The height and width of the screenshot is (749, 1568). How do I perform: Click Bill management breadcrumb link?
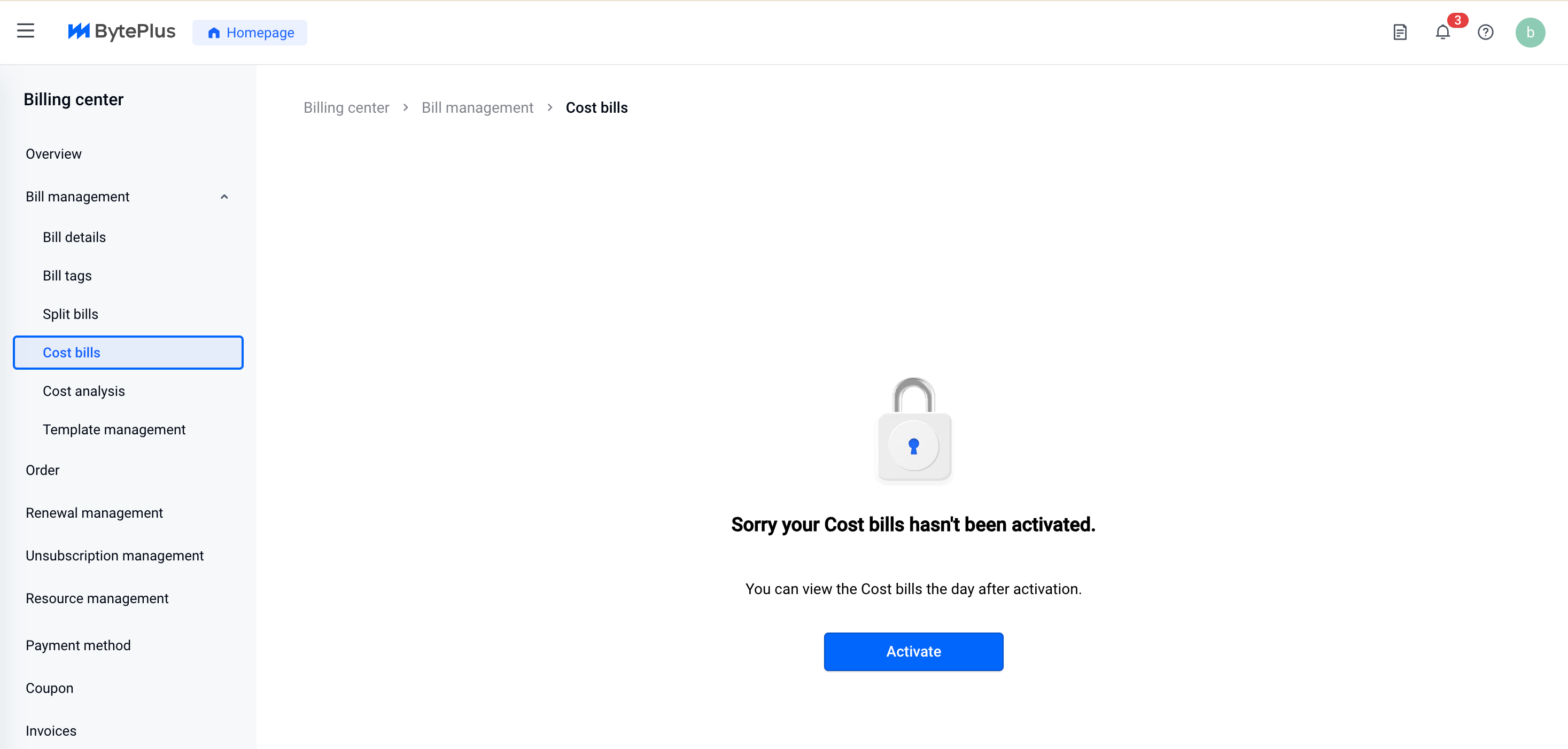coord(477,108)
